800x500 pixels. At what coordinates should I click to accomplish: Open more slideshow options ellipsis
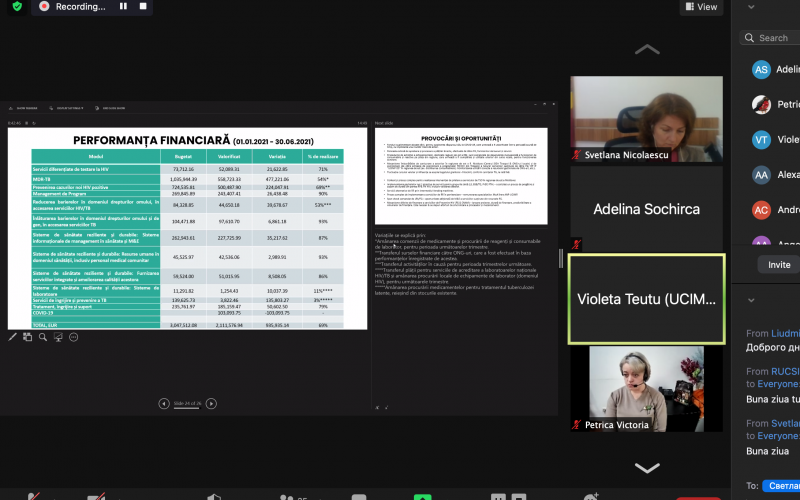tap(73, 338)
